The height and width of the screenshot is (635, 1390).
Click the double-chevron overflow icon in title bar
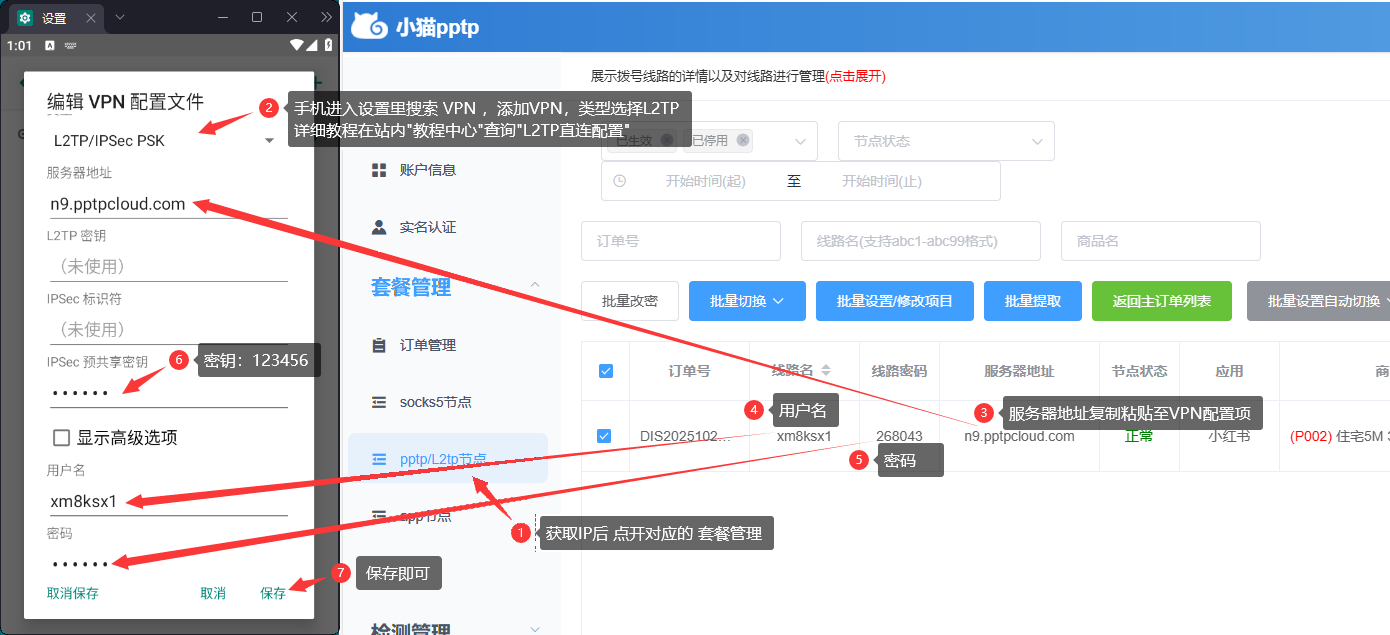coord(326,17)
